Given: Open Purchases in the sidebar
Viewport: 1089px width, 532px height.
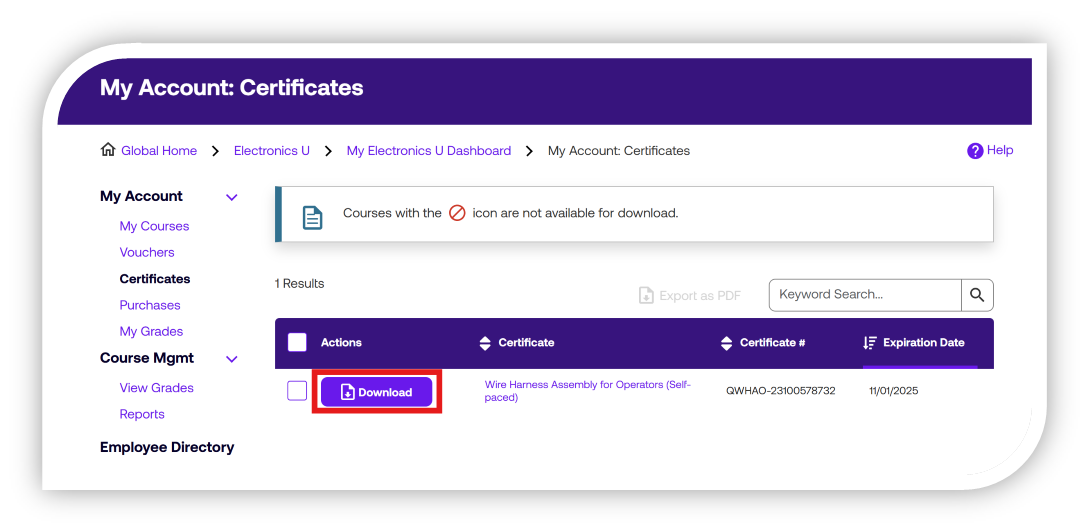Looking at the screenshot, I should tap(150, 306).
